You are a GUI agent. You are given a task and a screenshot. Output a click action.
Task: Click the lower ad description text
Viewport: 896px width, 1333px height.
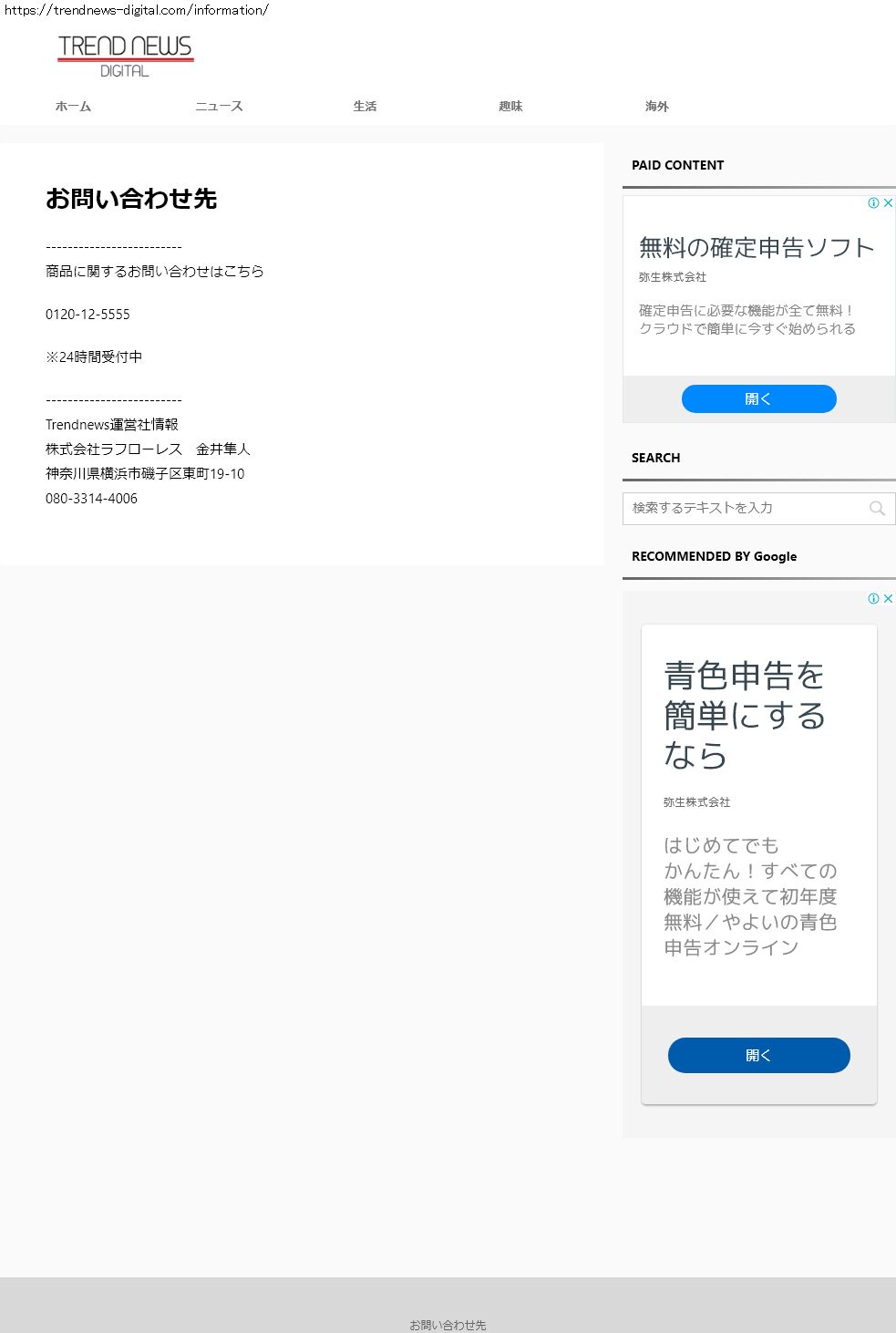pyautogui.click(x=750, y=896)
